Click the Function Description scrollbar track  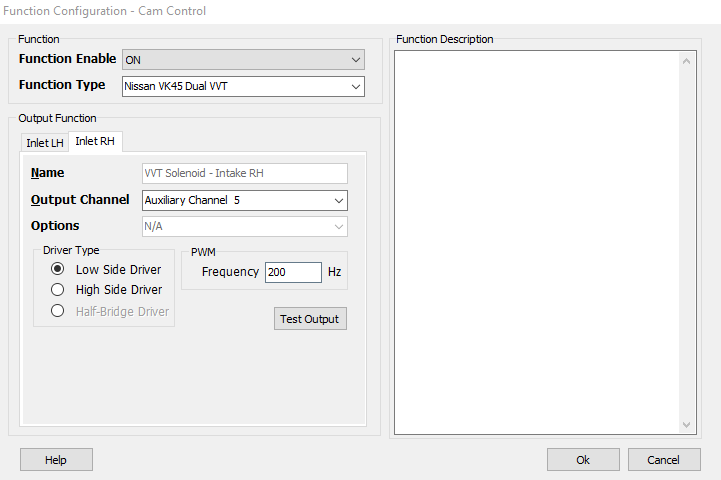point(687,240)
